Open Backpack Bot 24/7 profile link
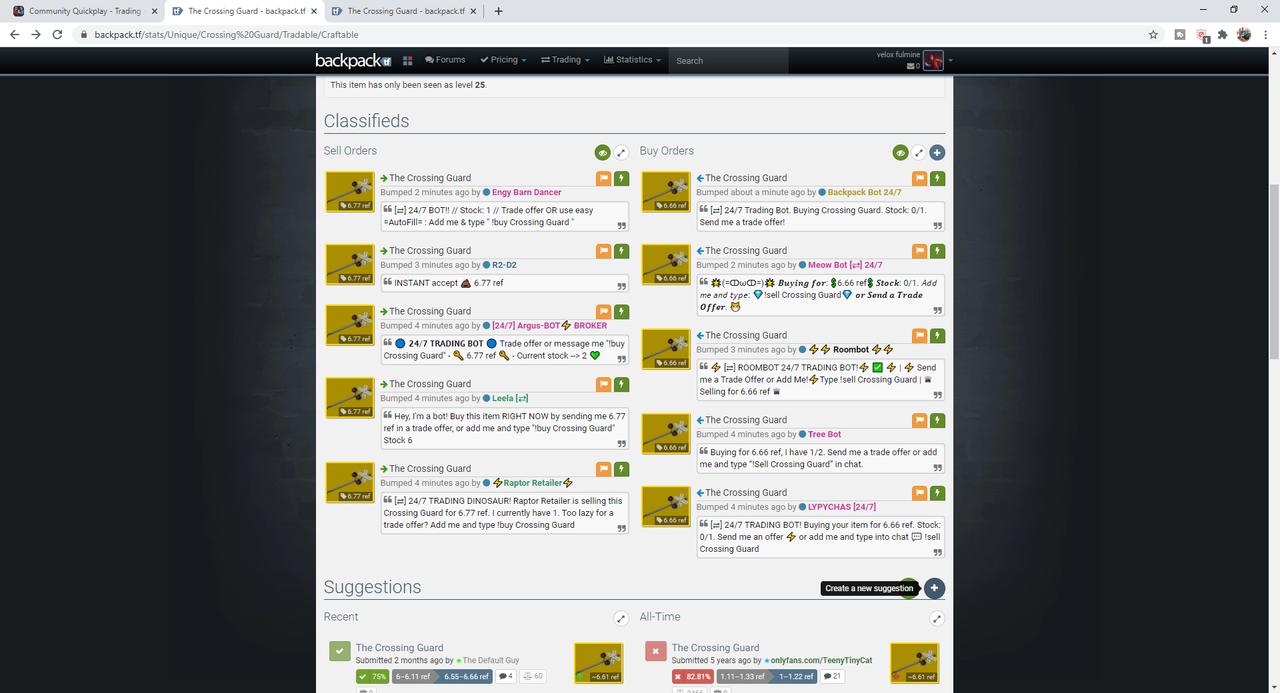The width and height of the screenshot is (1280, 693). pos(864,192)
